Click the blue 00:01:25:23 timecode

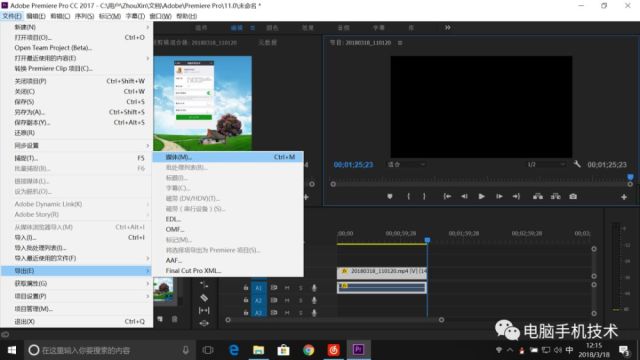[x=353, y=164]
